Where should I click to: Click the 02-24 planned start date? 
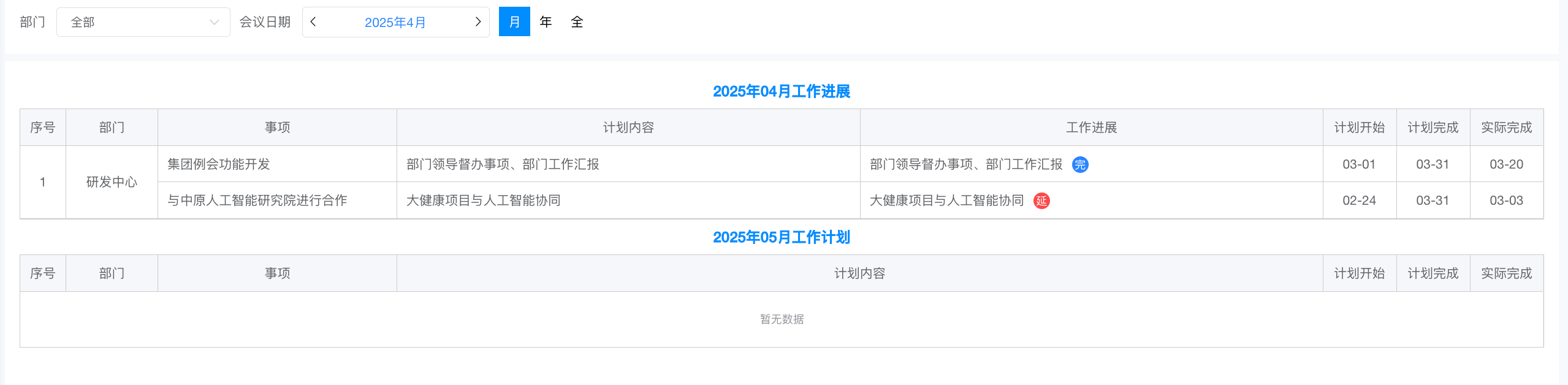pyautogui.click(x=1359, y=200)
